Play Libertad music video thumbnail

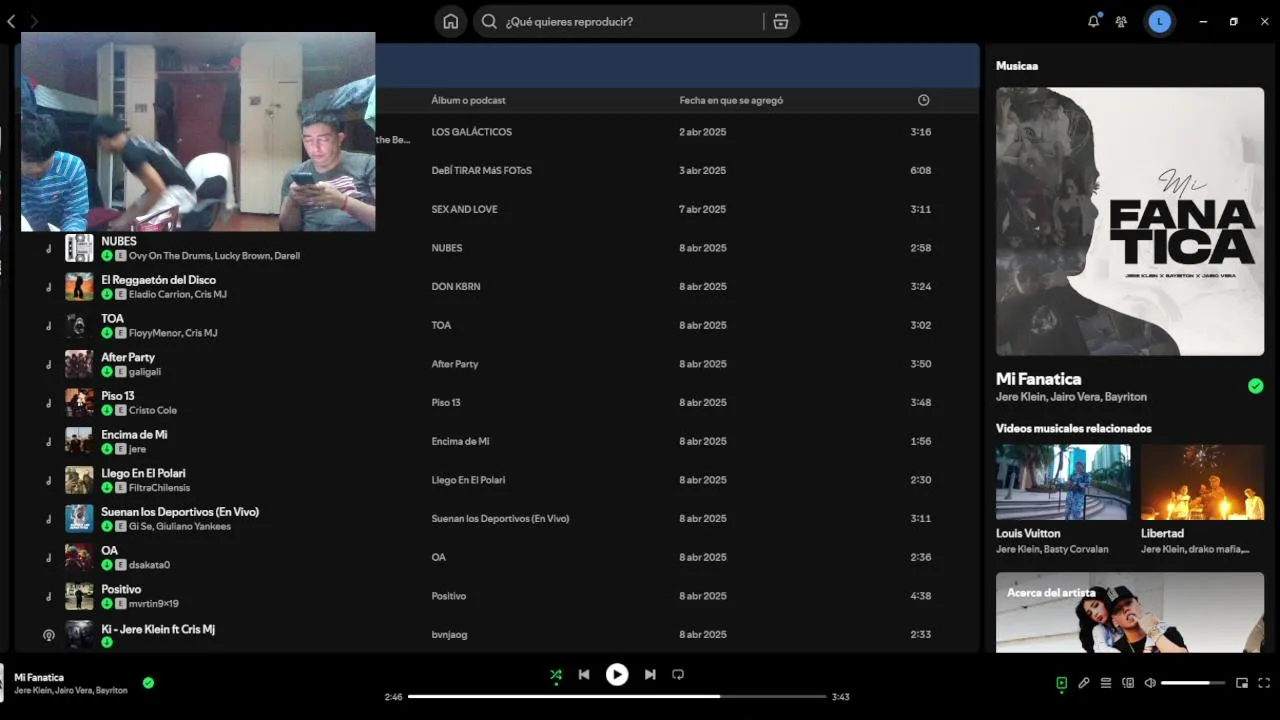click(1203, 482)
